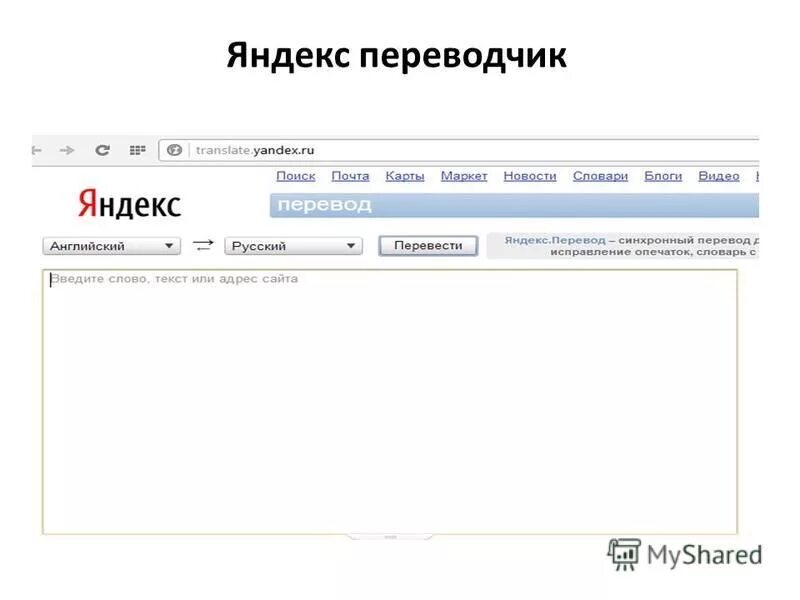Click the перевод heading bar
Image resolution: width=800 pixels, height=600 pixels.
point(514,206)
